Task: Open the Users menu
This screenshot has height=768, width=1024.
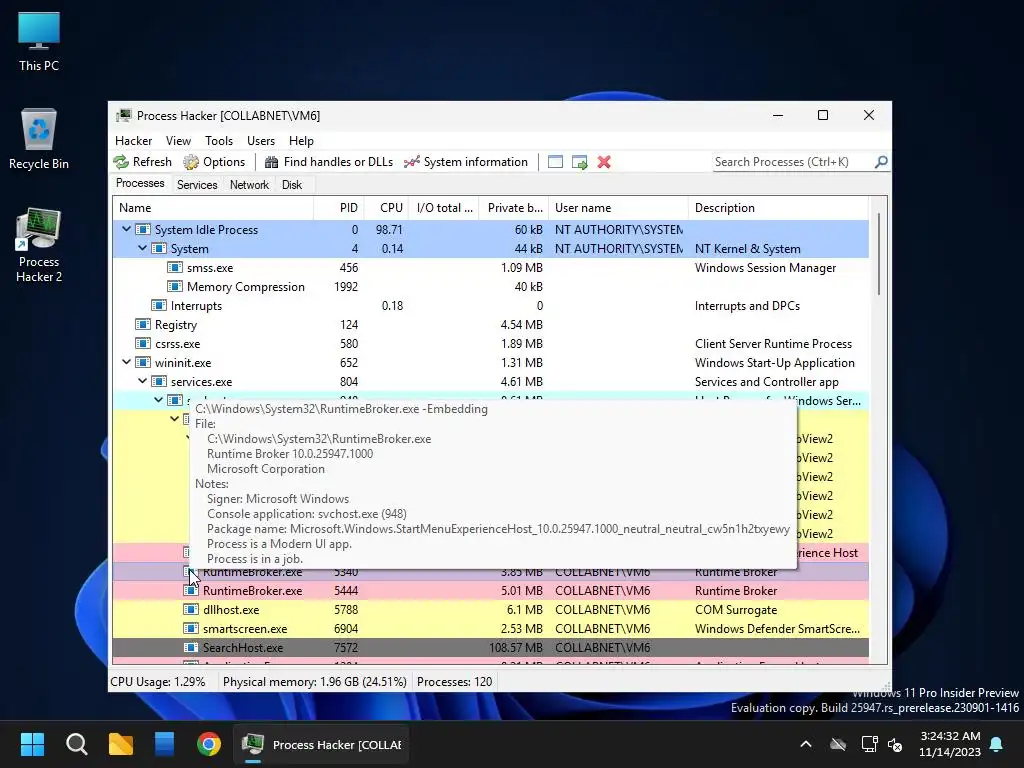Action: [x=261, y=140]
